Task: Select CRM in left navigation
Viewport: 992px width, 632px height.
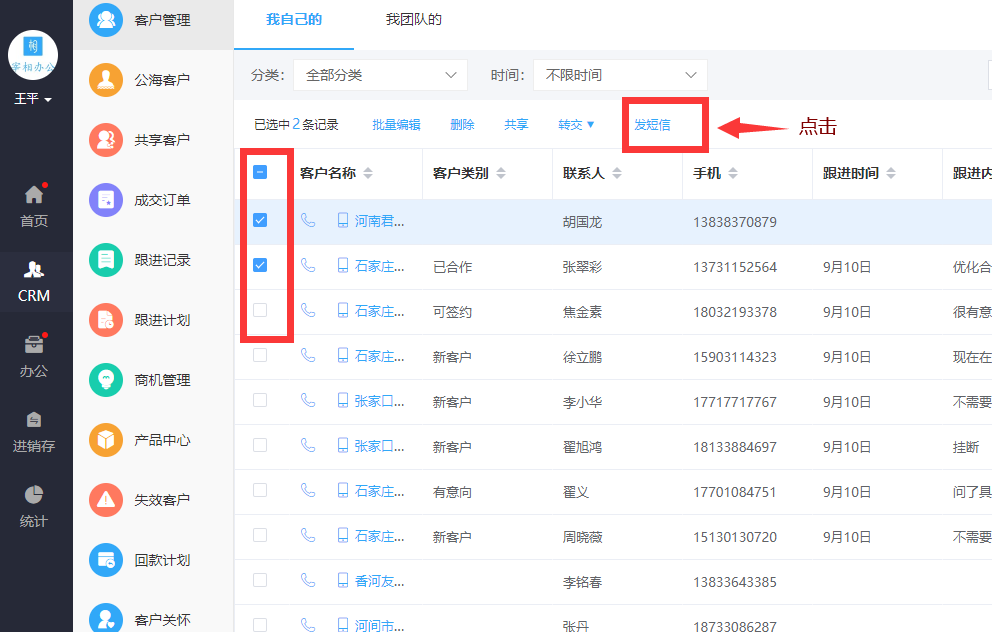Action: (34, 282)
